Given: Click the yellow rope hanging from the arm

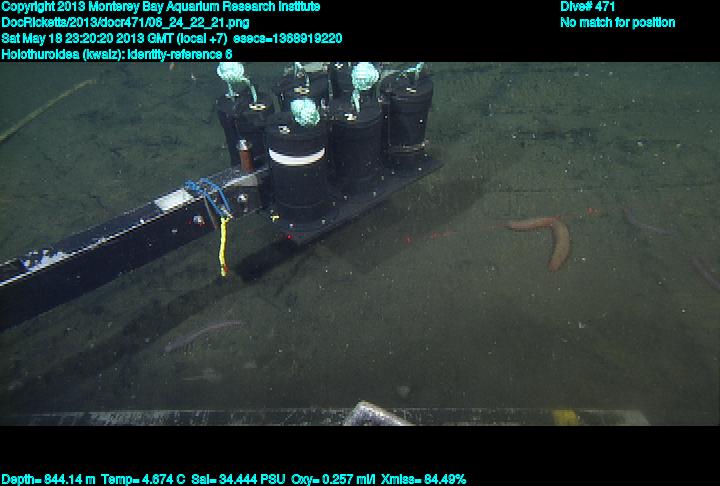Looking at the screenshot, I should click(x=223, y=245).
